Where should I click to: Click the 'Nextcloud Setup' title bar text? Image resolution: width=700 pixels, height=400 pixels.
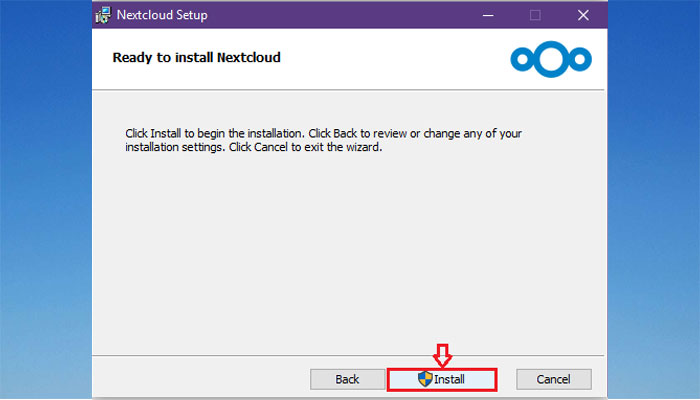[x=162, y=15]
